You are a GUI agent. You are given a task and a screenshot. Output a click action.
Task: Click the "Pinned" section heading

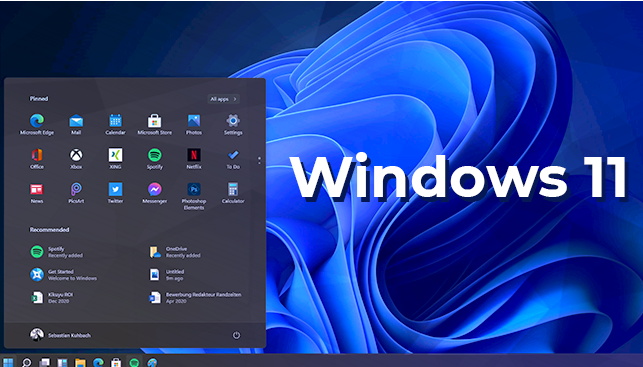39,99
